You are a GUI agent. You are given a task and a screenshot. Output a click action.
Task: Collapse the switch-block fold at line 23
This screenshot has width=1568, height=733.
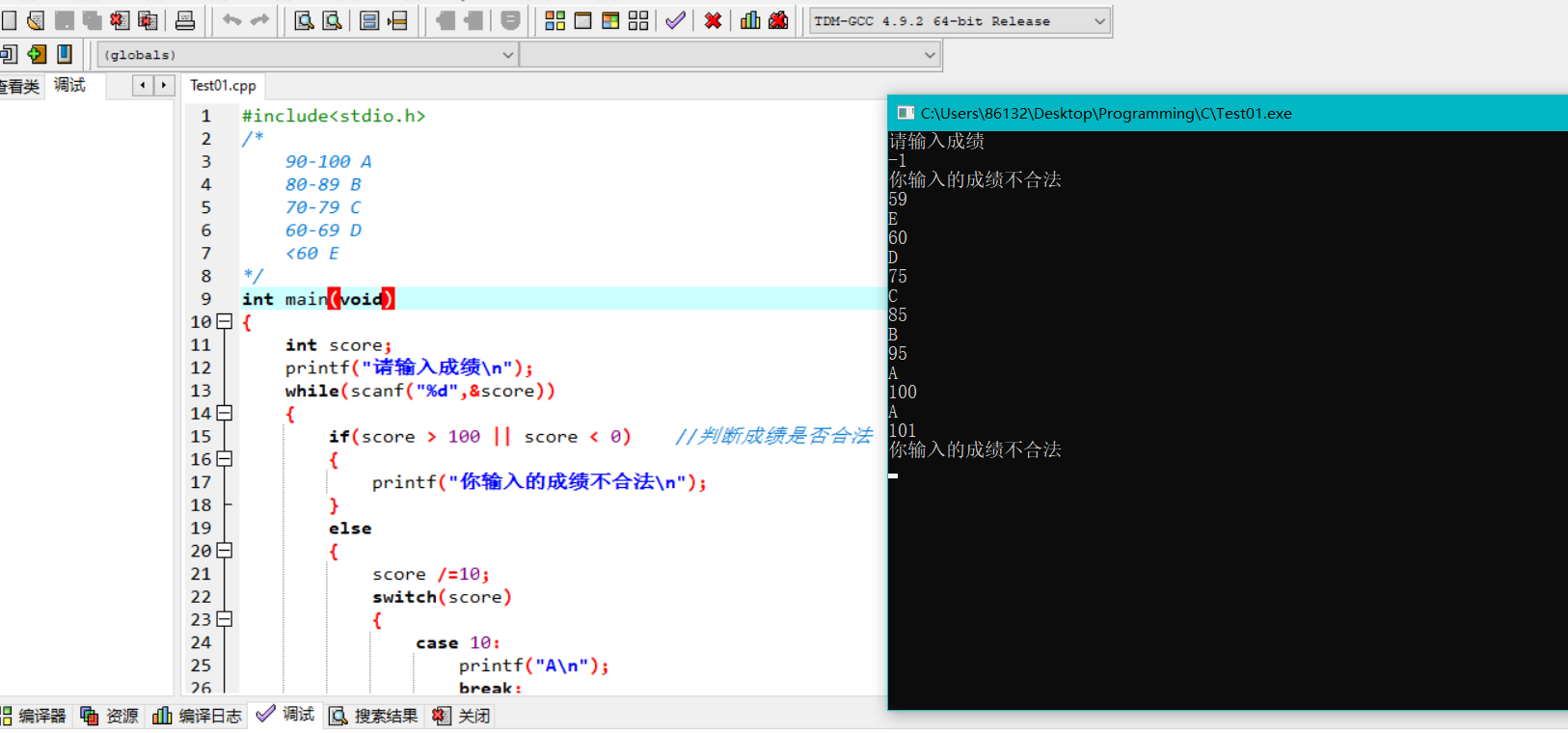pyautogui.click(x=225, y=619)
